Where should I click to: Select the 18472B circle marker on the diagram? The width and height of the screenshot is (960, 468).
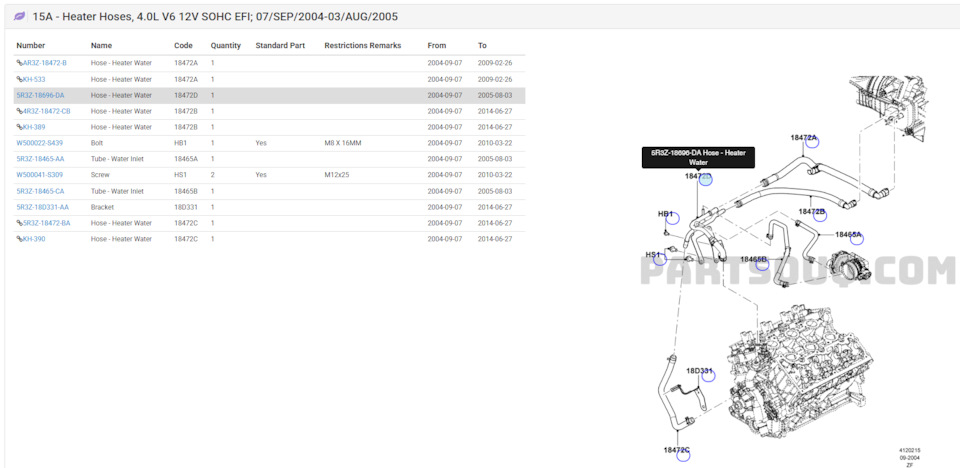pos(819,216)
